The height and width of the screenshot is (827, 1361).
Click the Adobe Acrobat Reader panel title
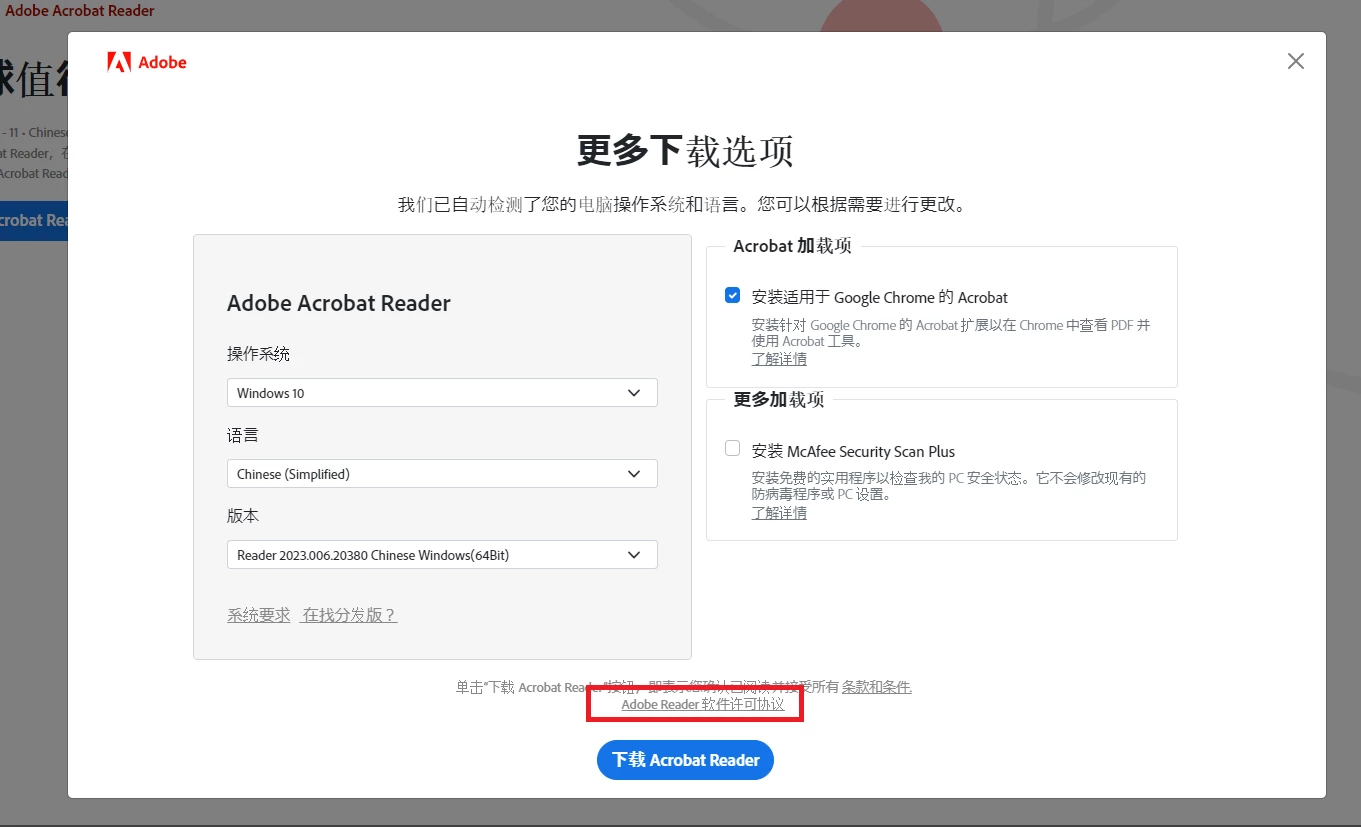coord(339,303)
